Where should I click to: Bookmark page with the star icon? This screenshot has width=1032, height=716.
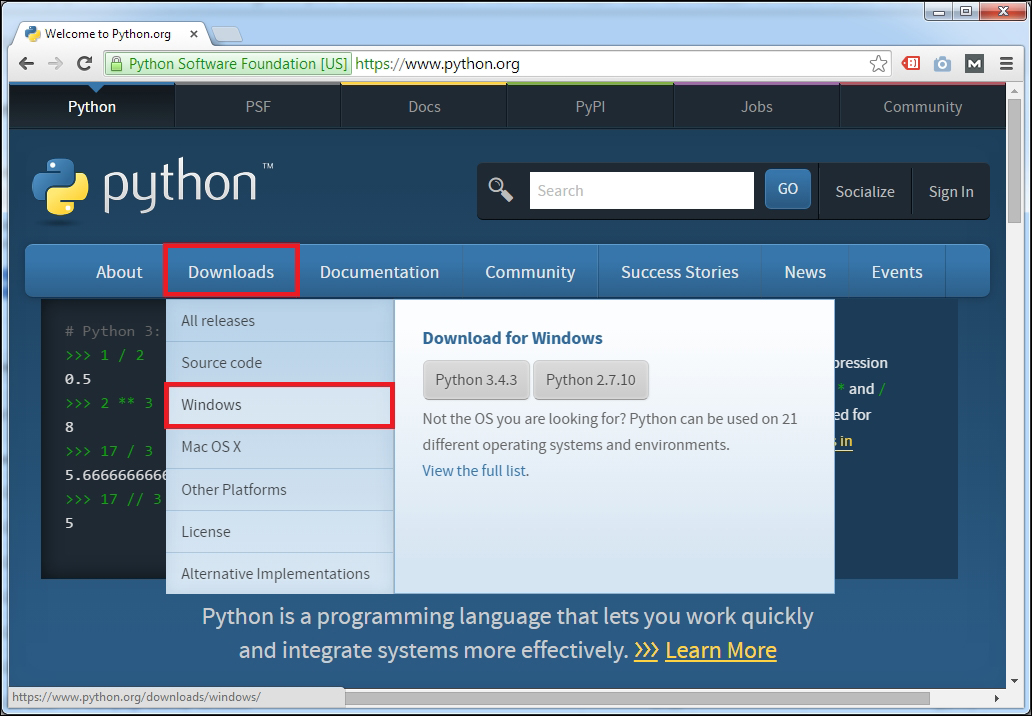pyautogui.click(x=878, y=64)
